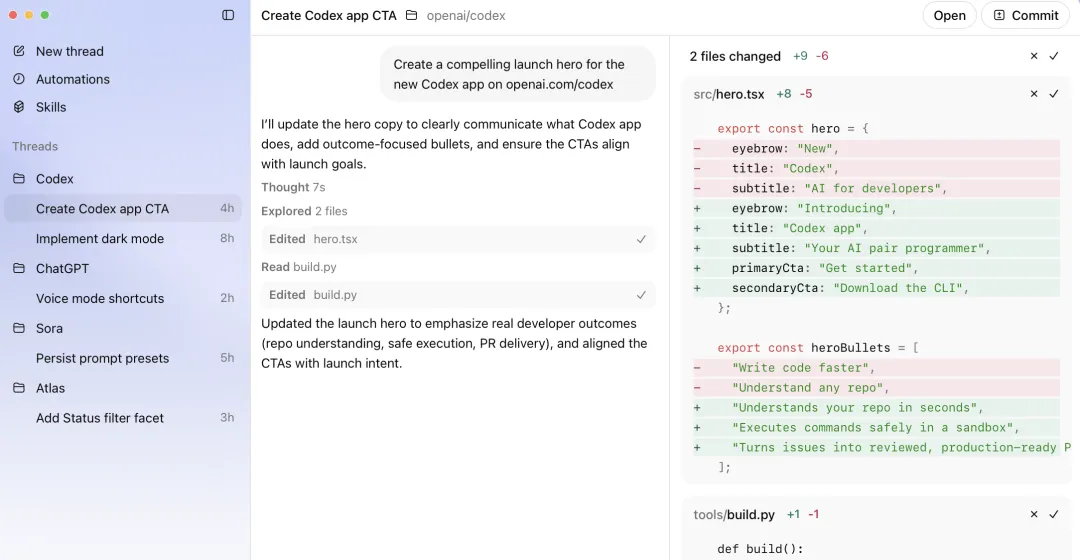The width and height of the screenshot is (1080, 560).
Task: Click the New thread compose icon
Action: pos(19,51)
